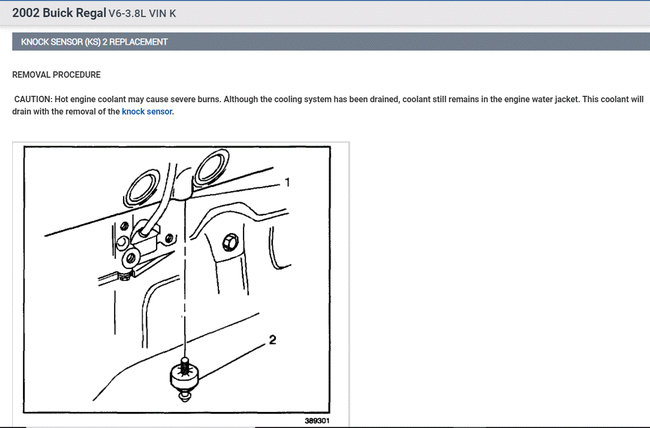Screen dimensions: 650x428
Task: Select the 2002 Buick Regal vehicle title
Action: [59, 13]
